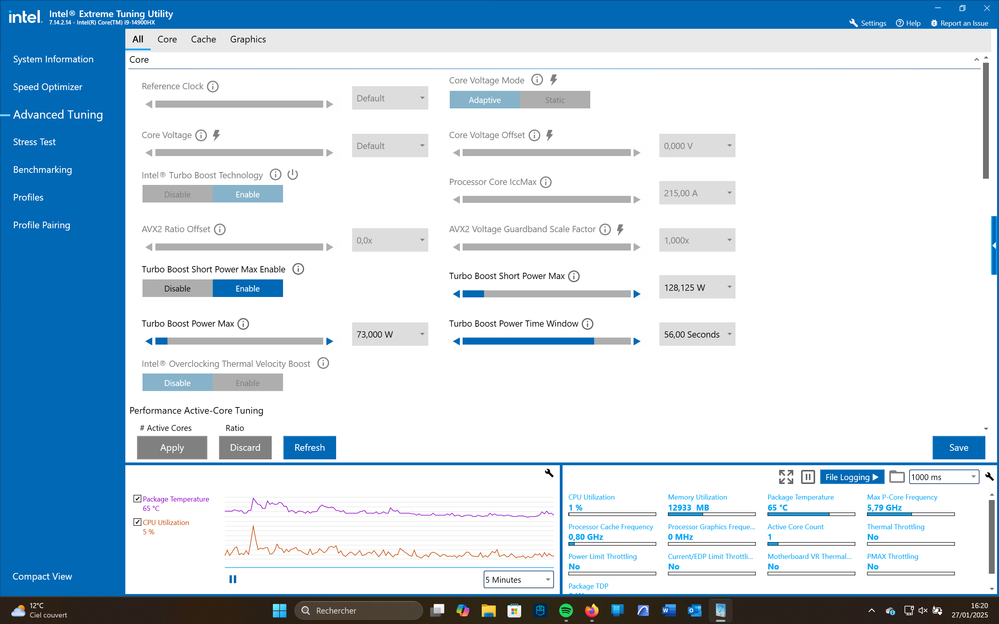This screenshot has width=999, height=624.
Task: Open Firefox from the taskbar
Action: click(x=591, y=611)
